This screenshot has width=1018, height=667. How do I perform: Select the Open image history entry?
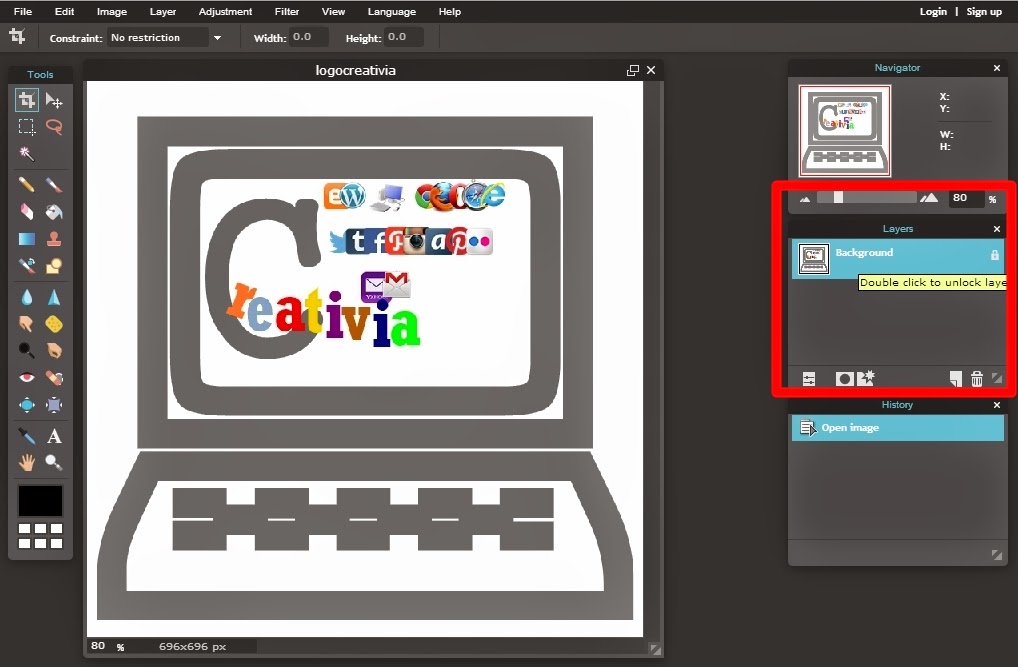pyautogui.click(x=898, y=428)
